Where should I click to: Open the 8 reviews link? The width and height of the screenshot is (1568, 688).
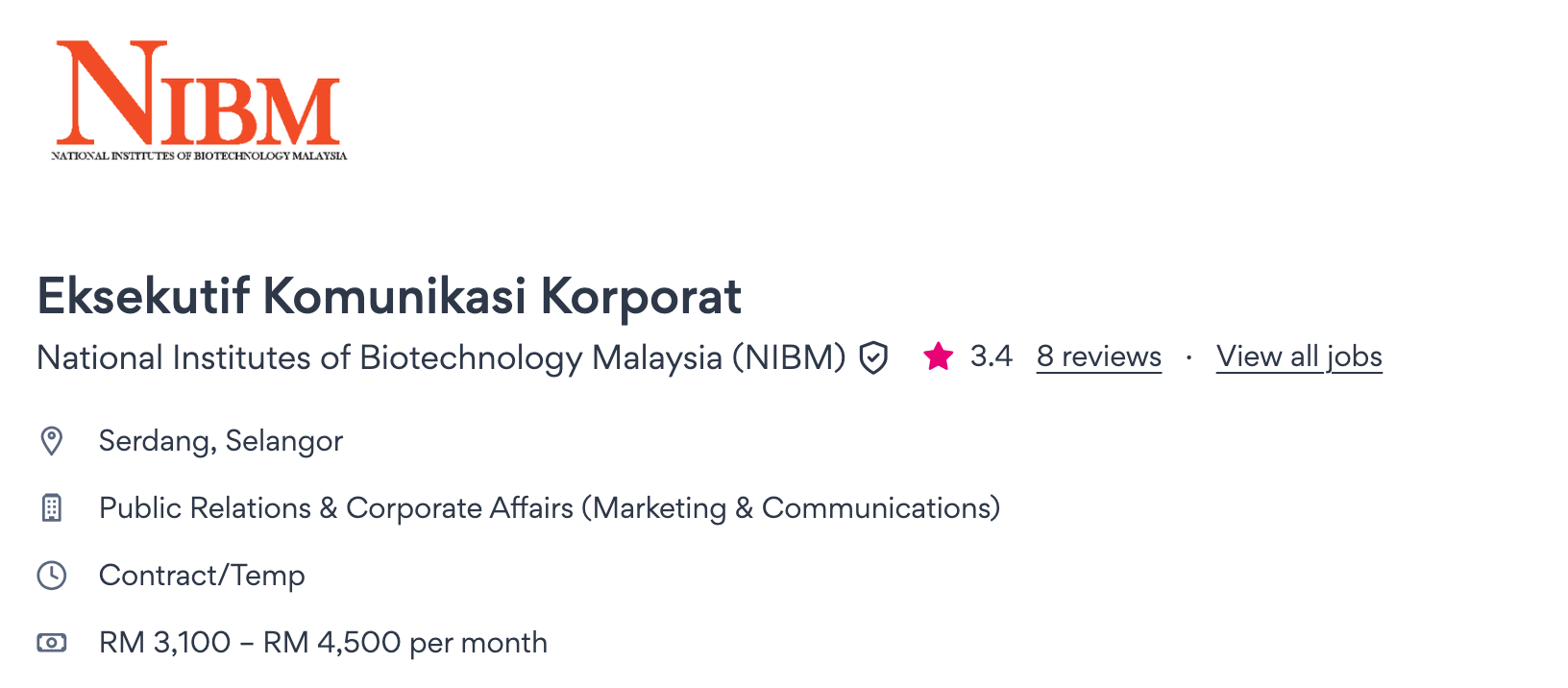[x=1098, y=356]
